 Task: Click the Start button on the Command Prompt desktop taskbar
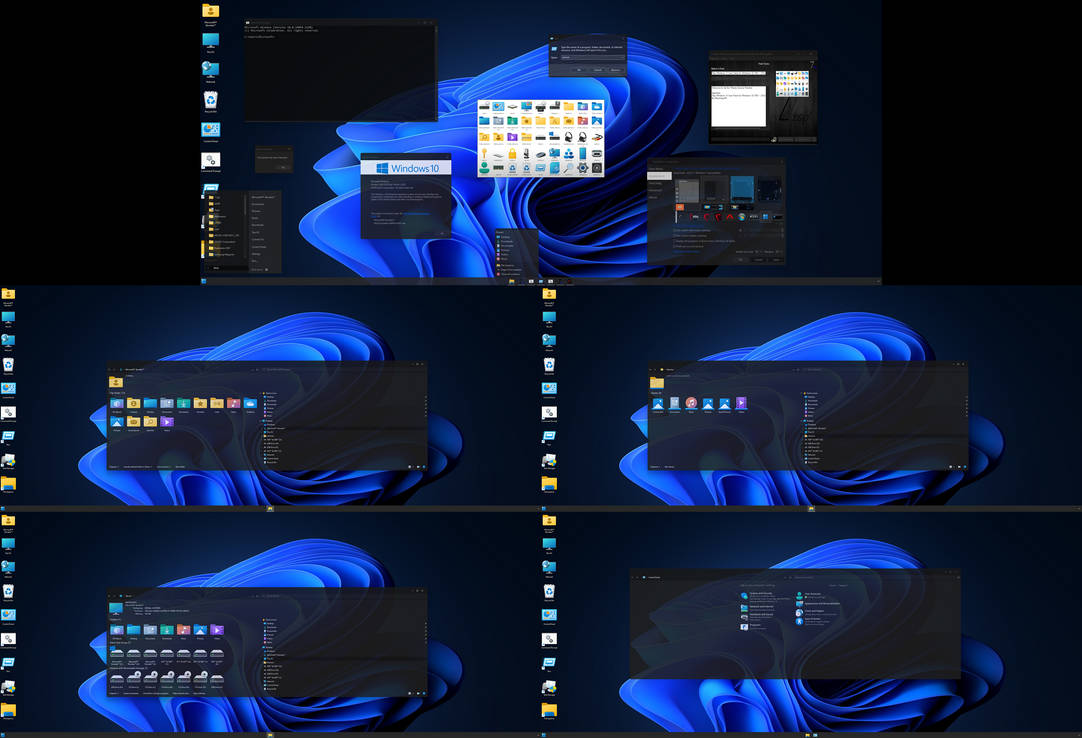pos(204,281)
